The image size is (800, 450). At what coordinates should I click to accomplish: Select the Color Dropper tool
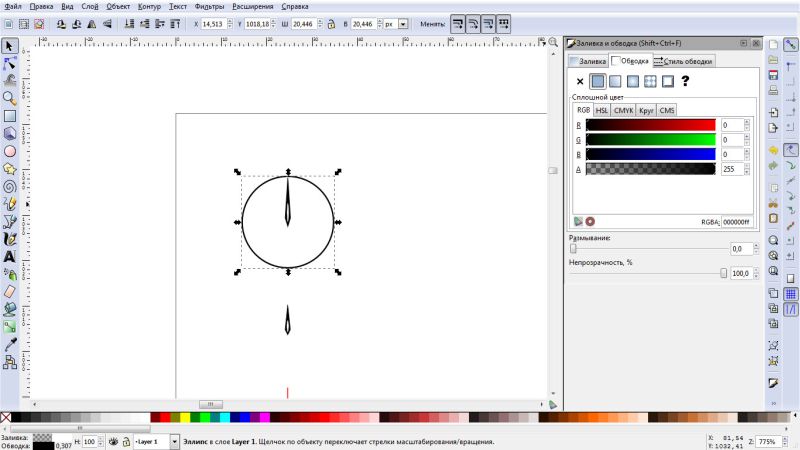[10, 344]
